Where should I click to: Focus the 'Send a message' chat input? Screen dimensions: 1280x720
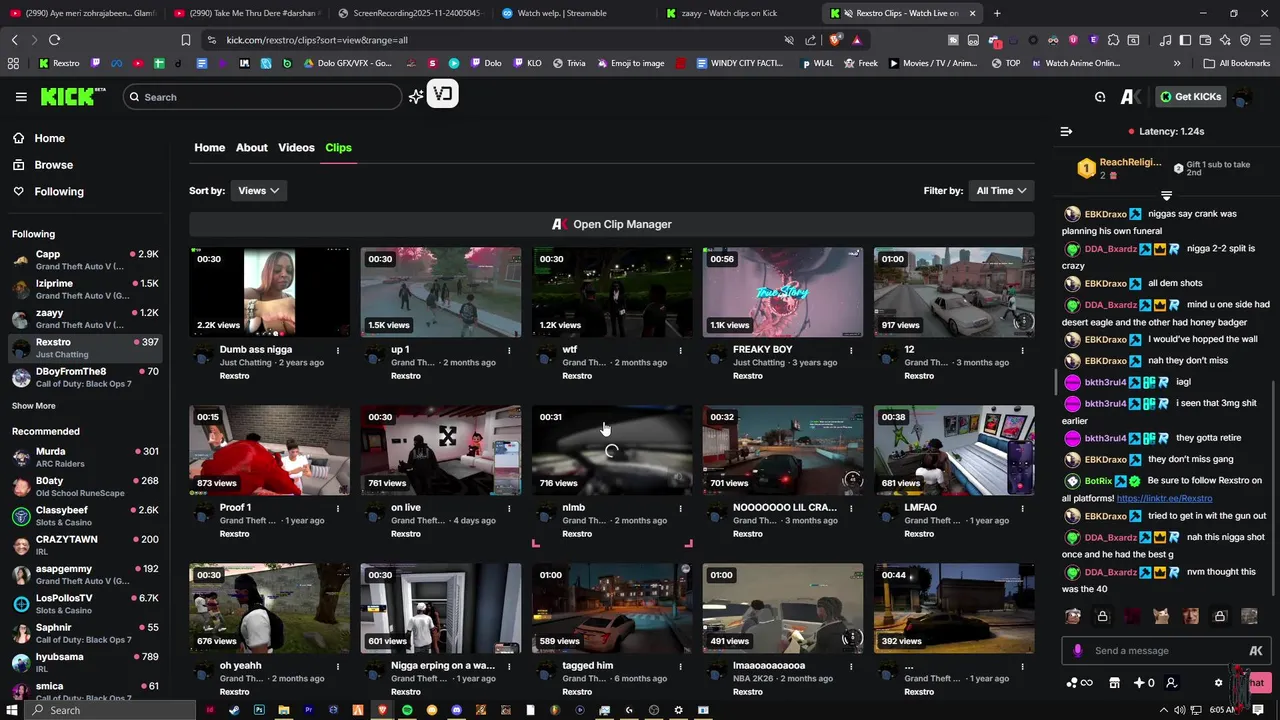coord(1164,651)
